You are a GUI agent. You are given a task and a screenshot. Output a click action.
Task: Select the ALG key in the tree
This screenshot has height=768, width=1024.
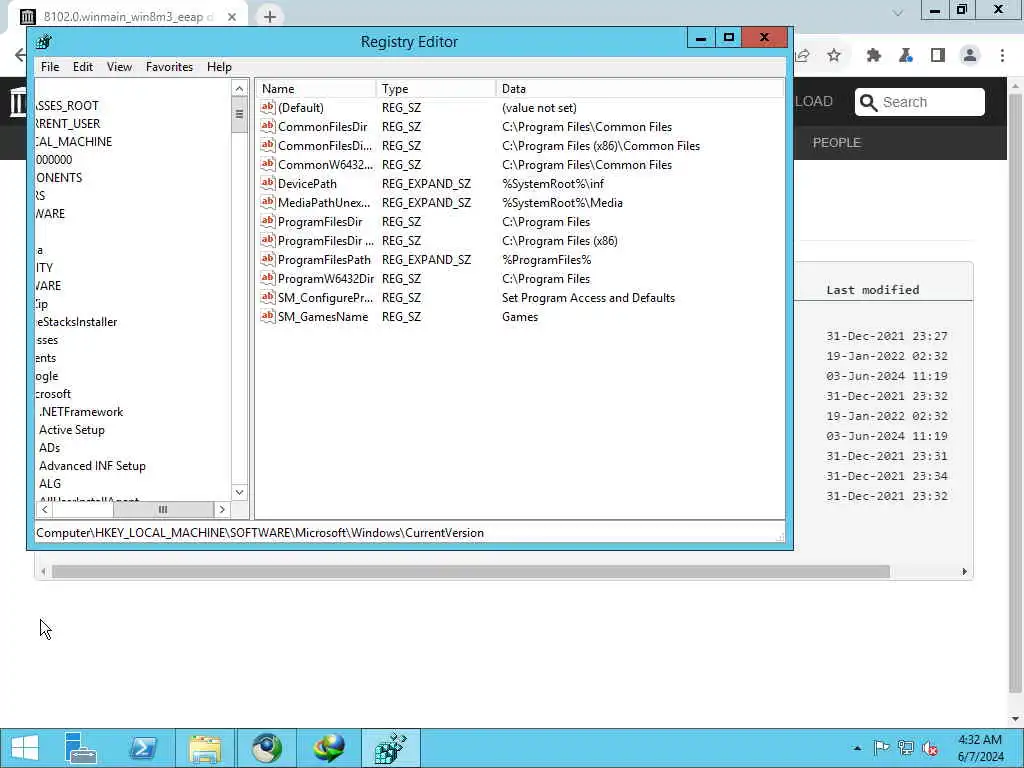click(50, 483)
